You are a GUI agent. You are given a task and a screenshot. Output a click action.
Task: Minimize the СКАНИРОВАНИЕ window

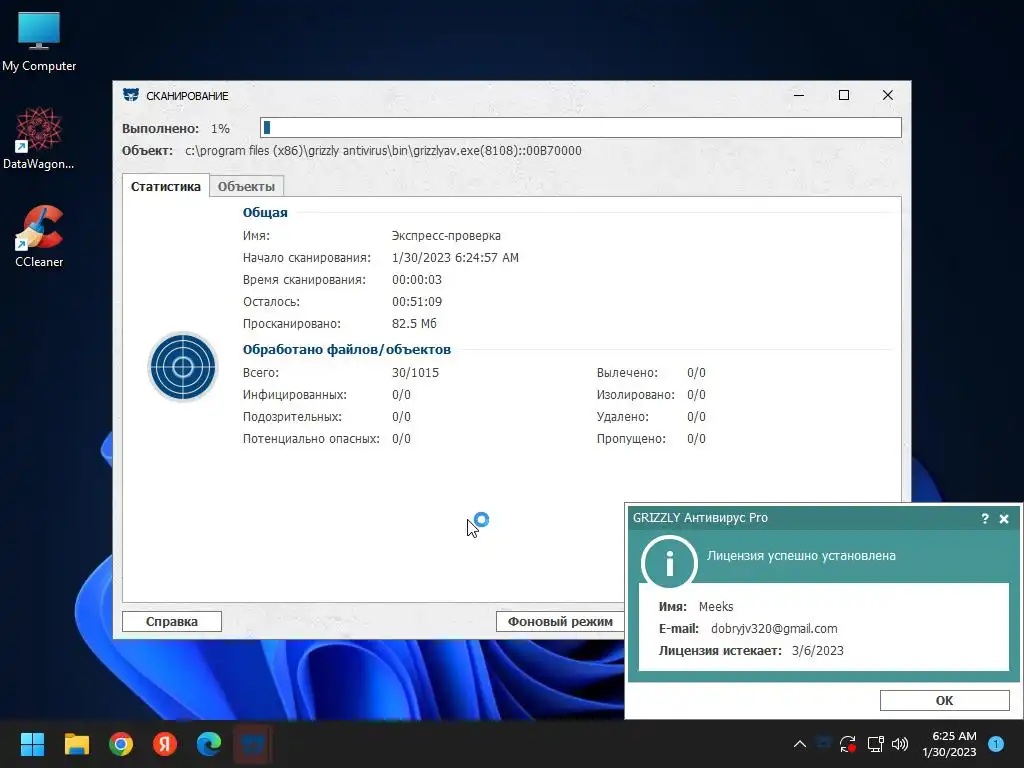[x=799, y=95]
